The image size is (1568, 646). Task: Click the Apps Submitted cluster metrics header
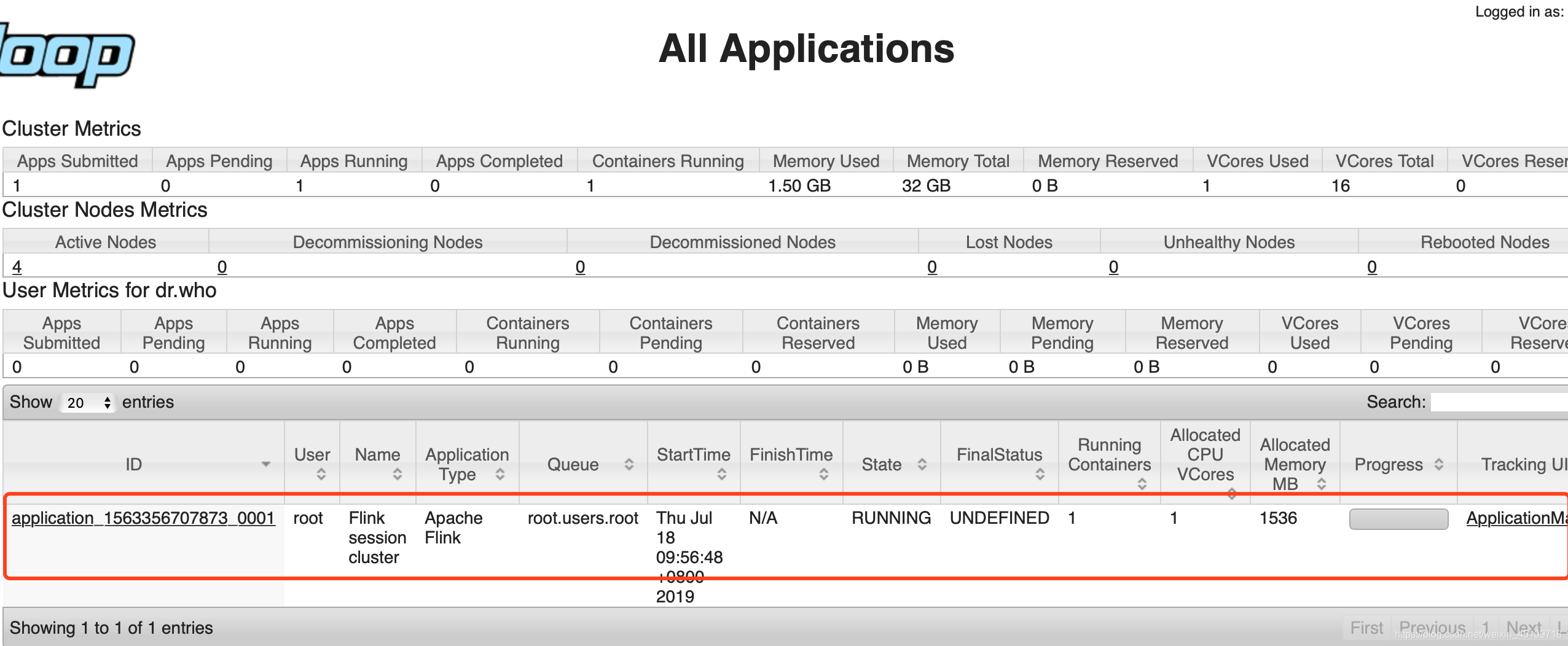(x=77, y=161)
